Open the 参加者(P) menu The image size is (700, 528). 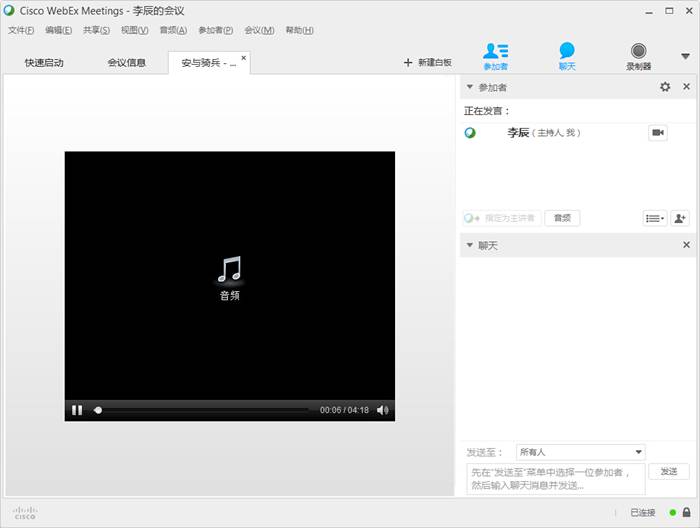pos(216,30)
